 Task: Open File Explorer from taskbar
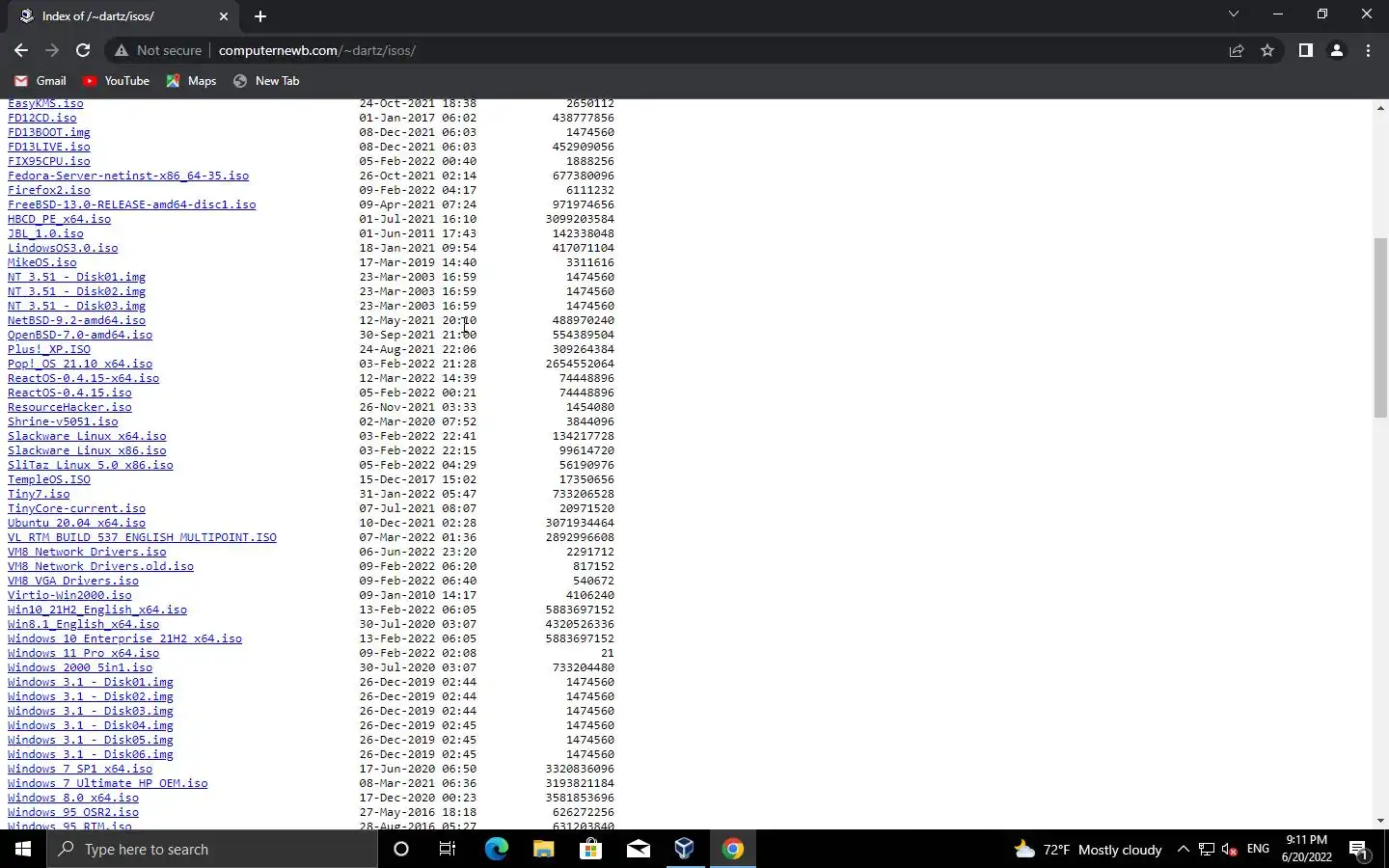[543, 849]
